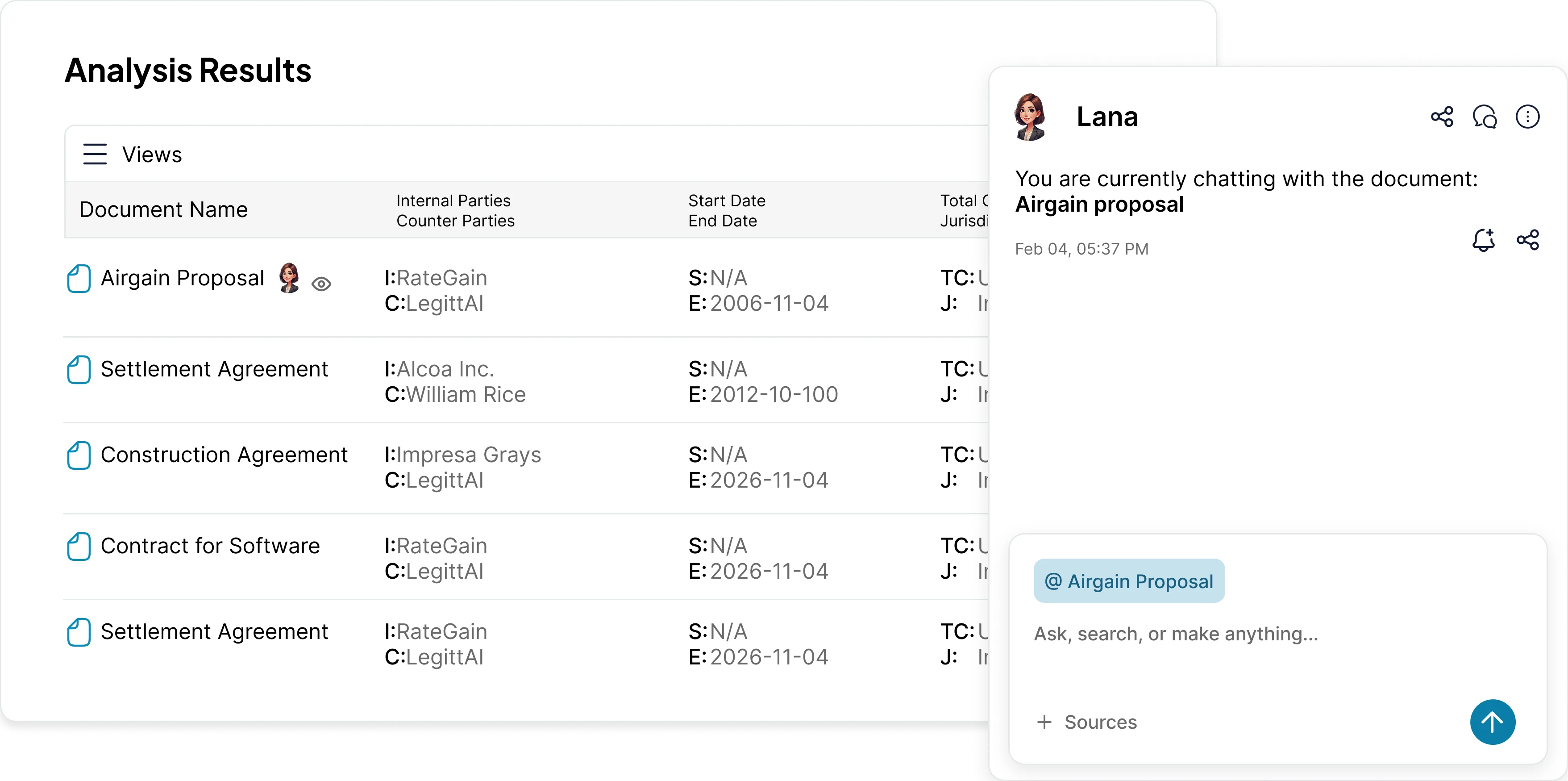Open chat history icon beside Lana
Viewport: 1568px width, 781px height.
1485,116
